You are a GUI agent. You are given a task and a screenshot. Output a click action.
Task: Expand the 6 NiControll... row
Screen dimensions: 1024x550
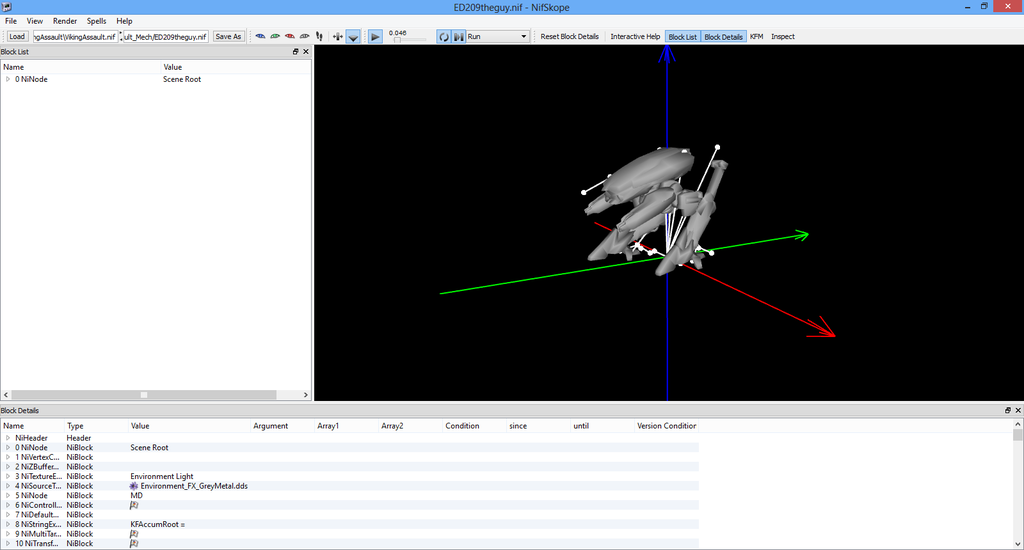(8, 505)
